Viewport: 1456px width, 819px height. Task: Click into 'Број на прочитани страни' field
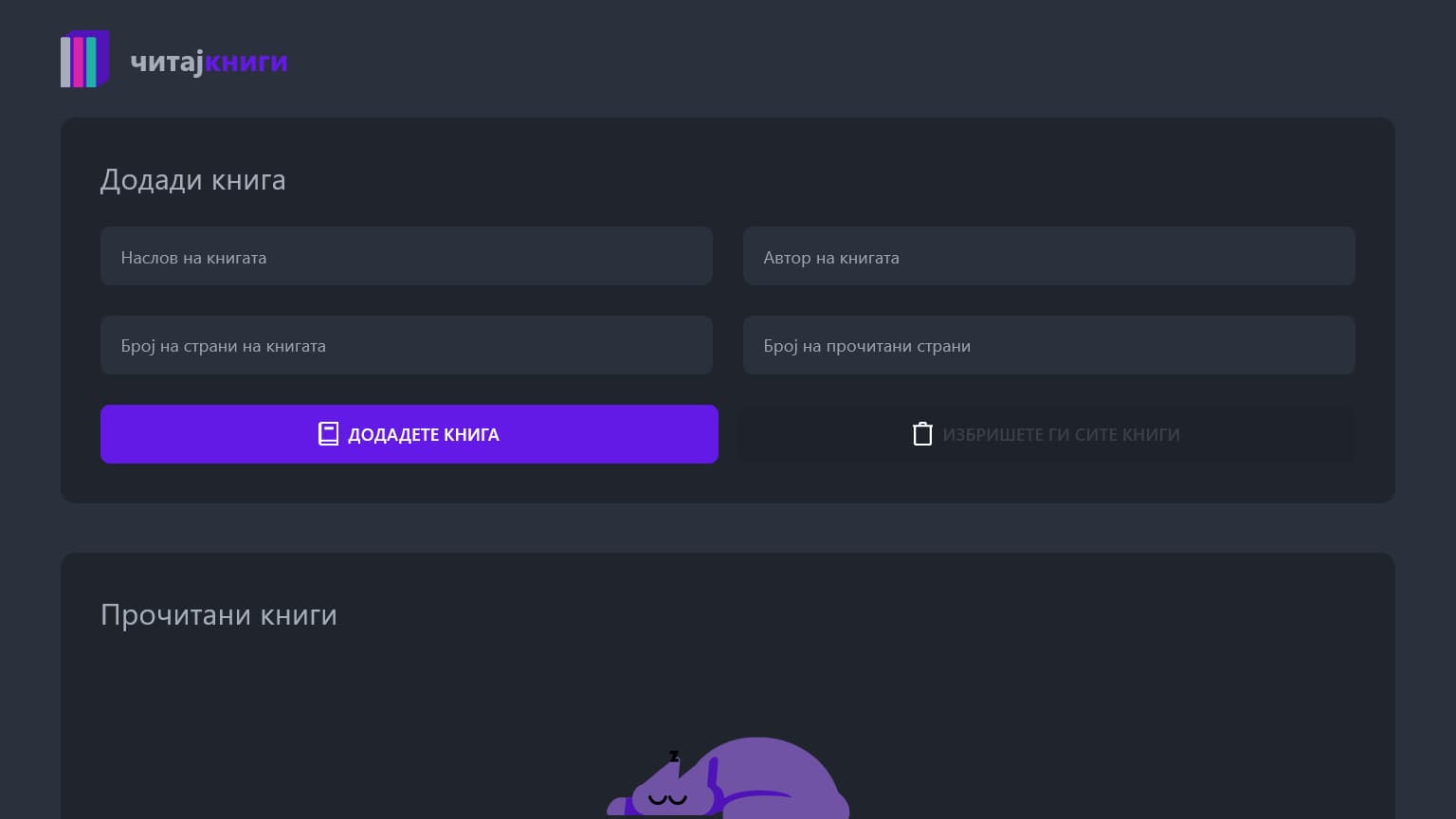click(1048, 345)
